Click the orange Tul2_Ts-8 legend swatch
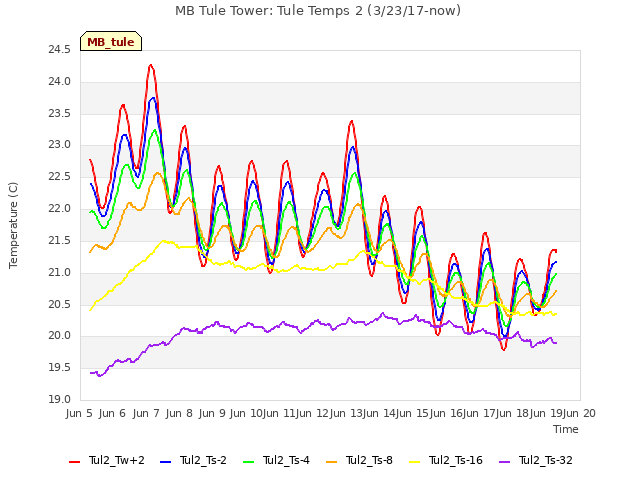Image resolution: width=640 pixels, height=480 pixels. [x=331, y=462]
